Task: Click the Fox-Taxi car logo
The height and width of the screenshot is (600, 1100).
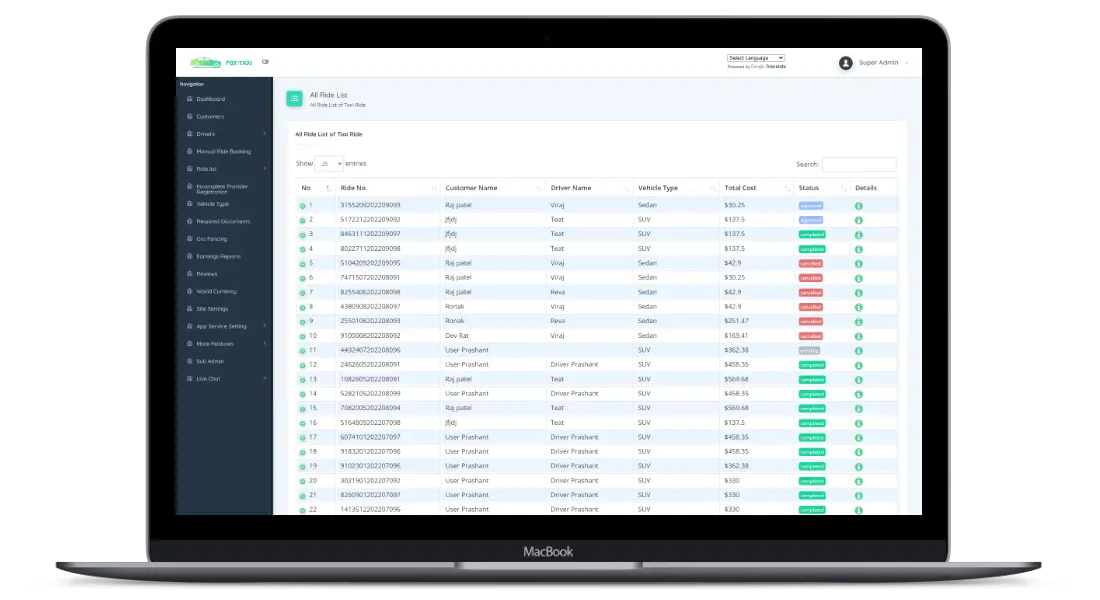Action: [x=206, y=62]
